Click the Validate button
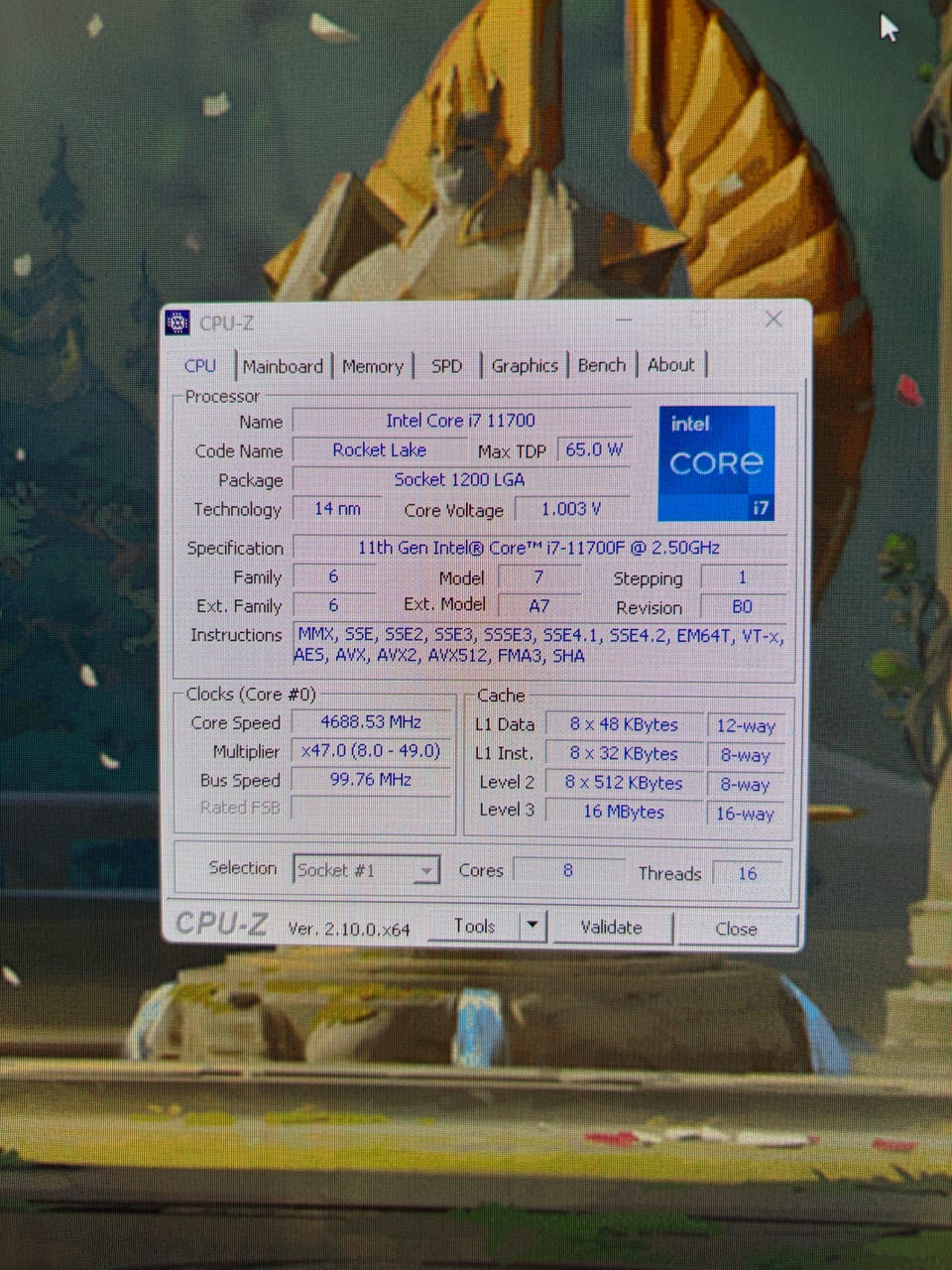This screenshot has width=952, height=1270. [x=611, y=928]
